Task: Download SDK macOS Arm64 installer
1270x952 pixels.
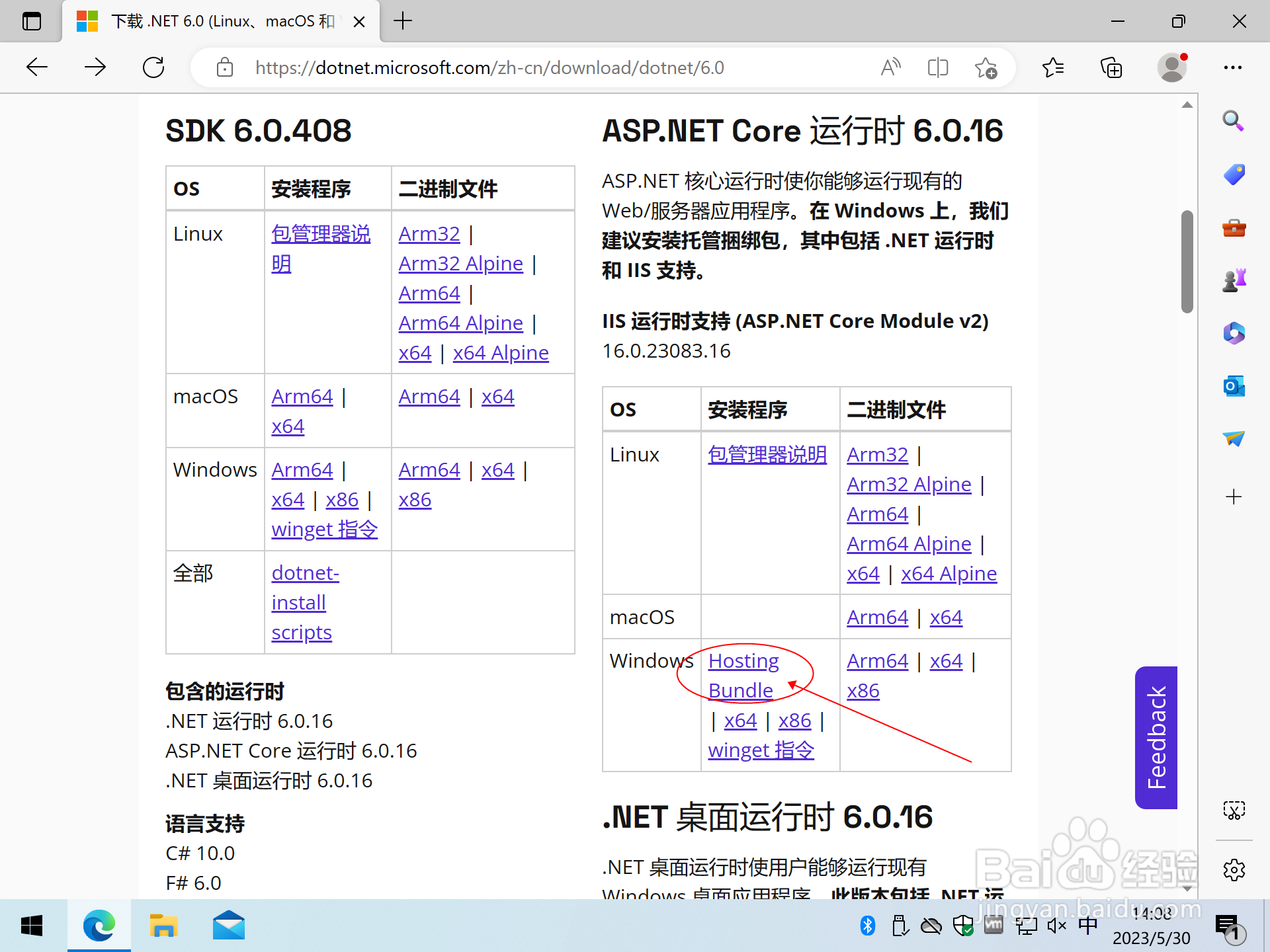Action: click(302, 397)
